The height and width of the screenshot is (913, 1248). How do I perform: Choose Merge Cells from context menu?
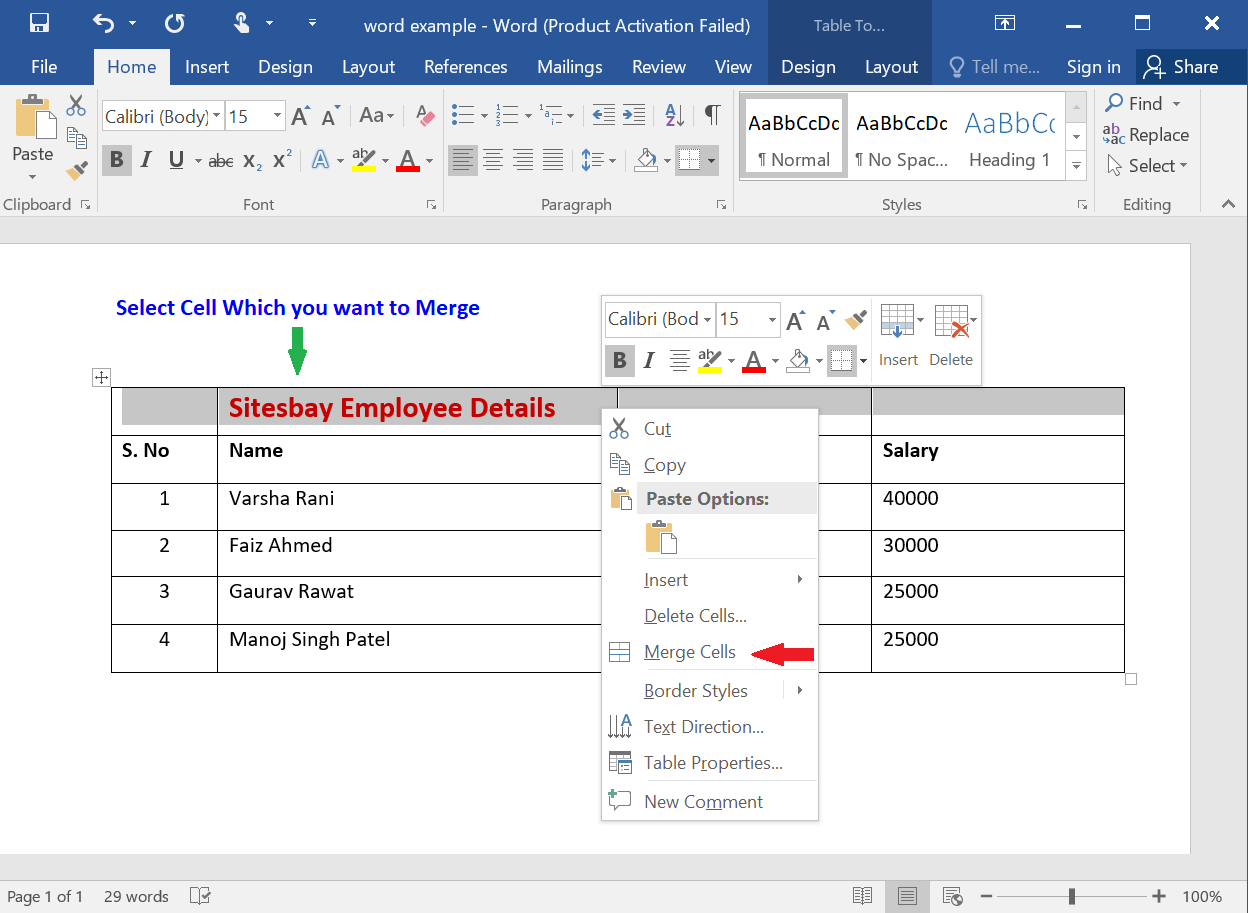pyautogui.click(x=710, y=652)
